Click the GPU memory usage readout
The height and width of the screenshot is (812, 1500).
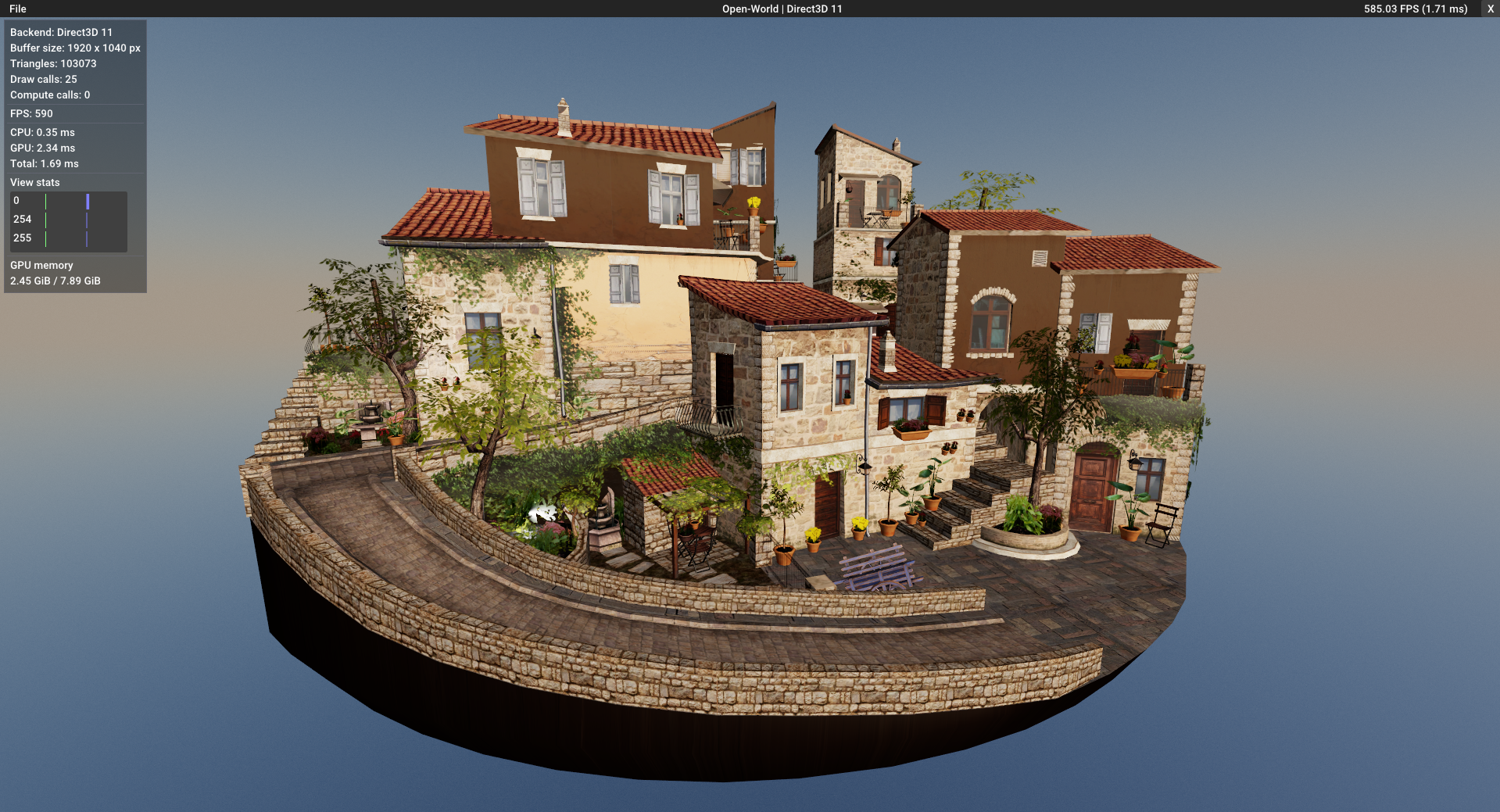point(55,281)
